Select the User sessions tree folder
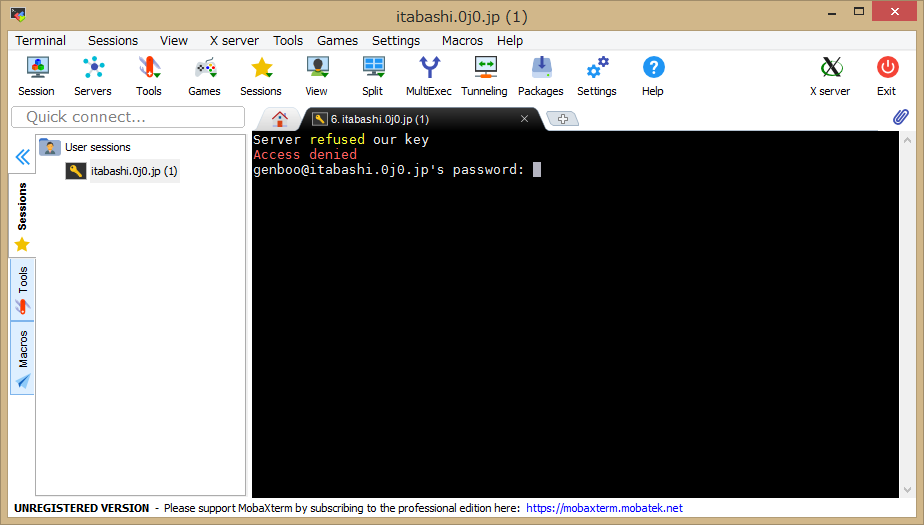This screenshot has width=924, height=525. tap(97, 147)
